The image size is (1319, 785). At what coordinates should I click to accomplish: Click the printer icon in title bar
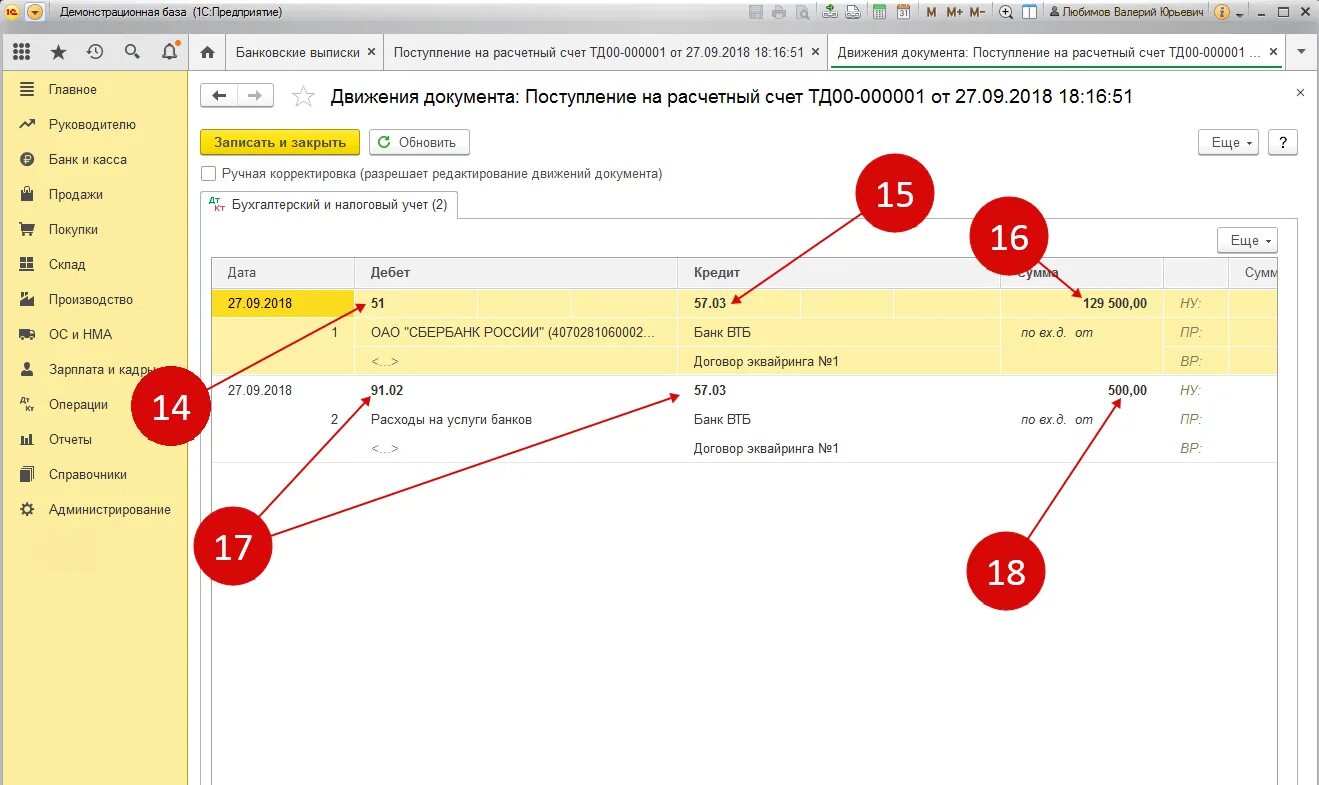tap(778, 12)
